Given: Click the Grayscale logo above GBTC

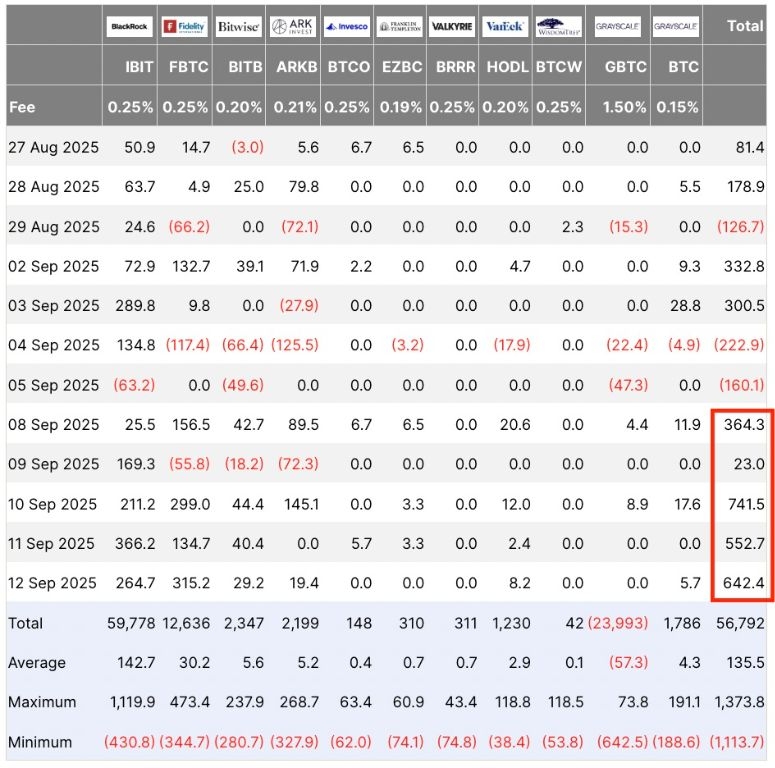Looking at the screenshot, I should tap(619, 27).
